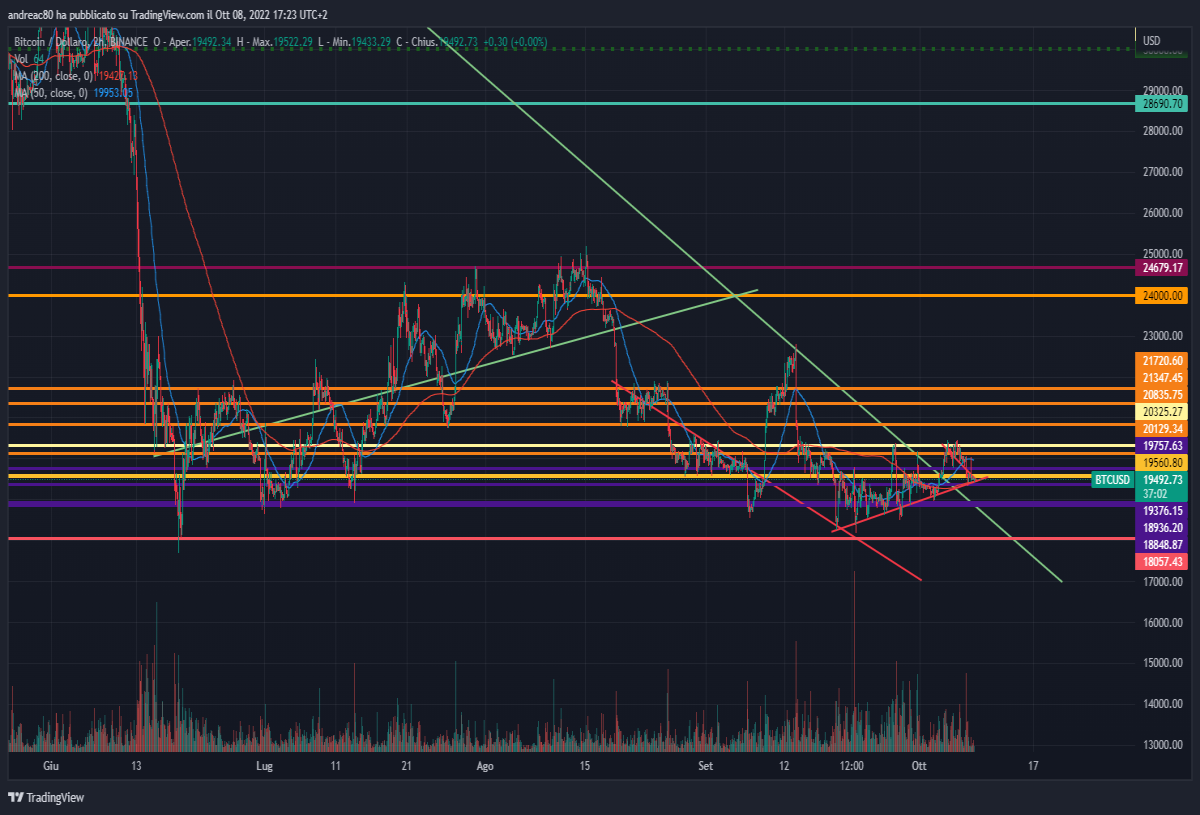Screen dimensions: 1200x815
Task: Click the Lug month on the time axis
Action: 264,766
